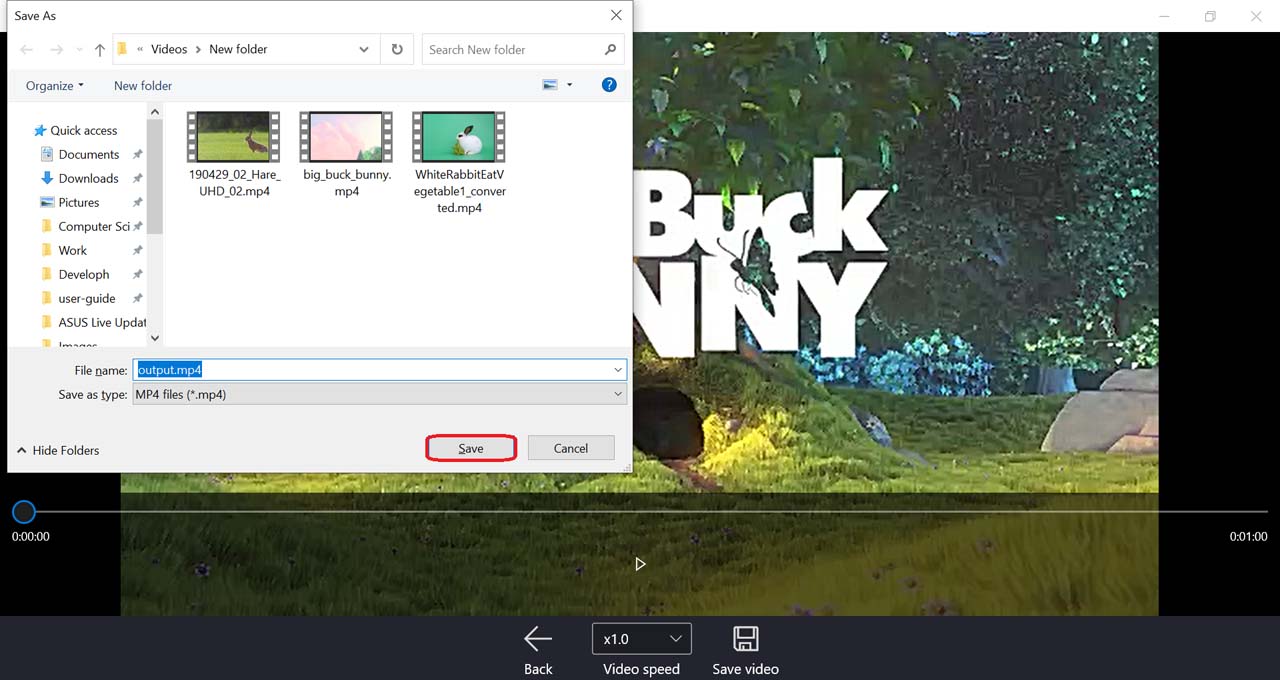The width and height of the screenshot is (1280, 680).
Task: Click the video timeline slider handle
Action: pyautogui.click(x=24, y=512)
